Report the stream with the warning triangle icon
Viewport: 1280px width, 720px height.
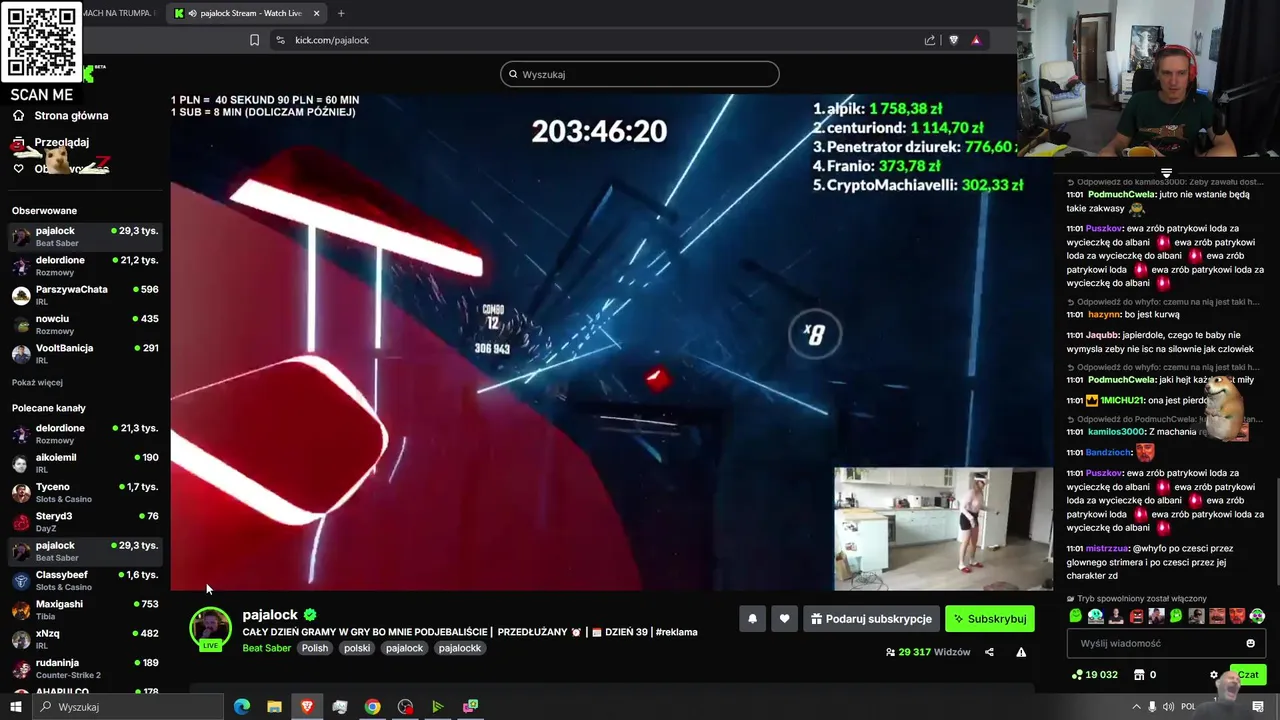[1021, 652]
